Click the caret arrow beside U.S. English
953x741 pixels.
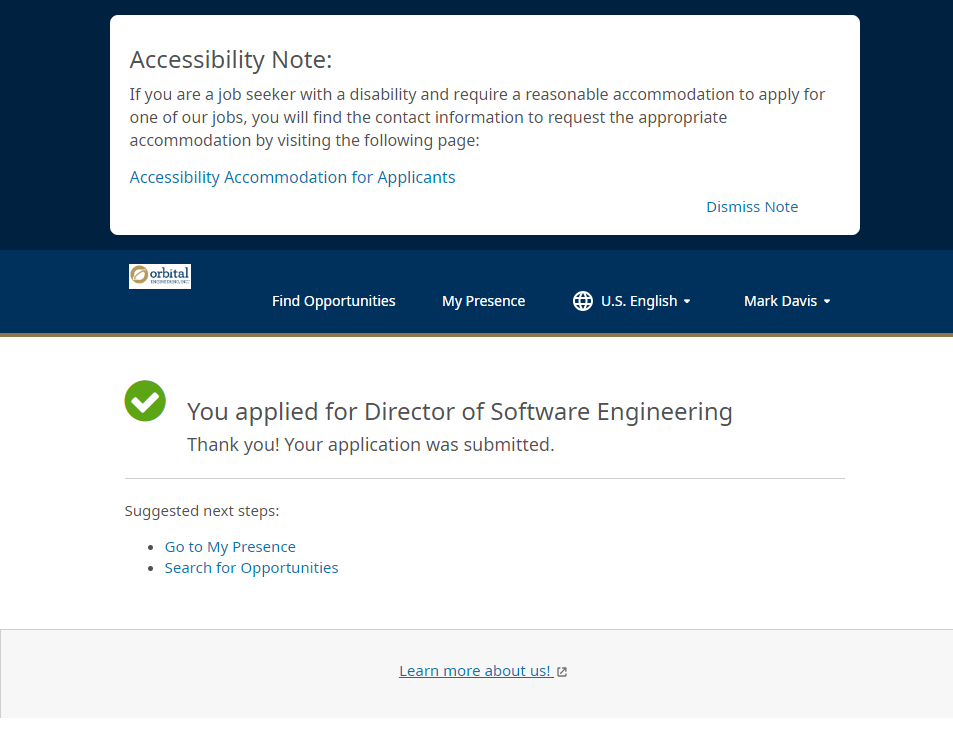point(687,302)
